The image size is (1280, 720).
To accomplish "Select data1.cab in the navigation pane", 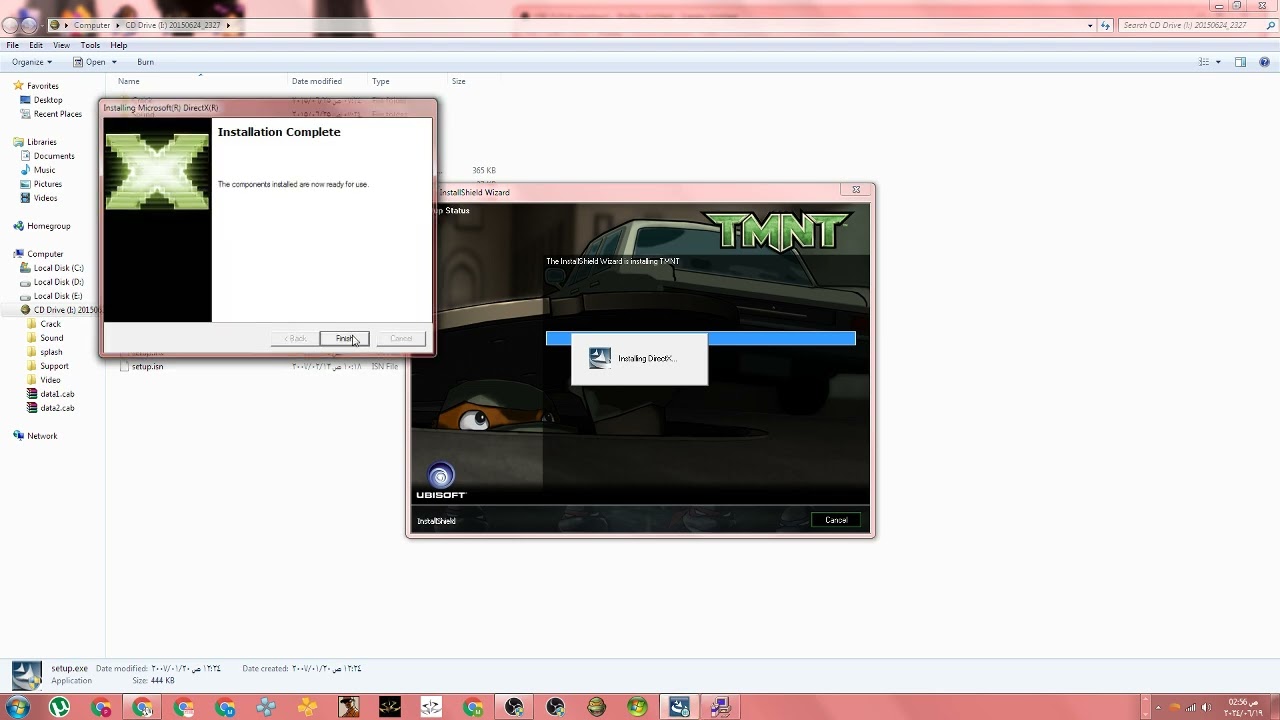I will point(57,394).
